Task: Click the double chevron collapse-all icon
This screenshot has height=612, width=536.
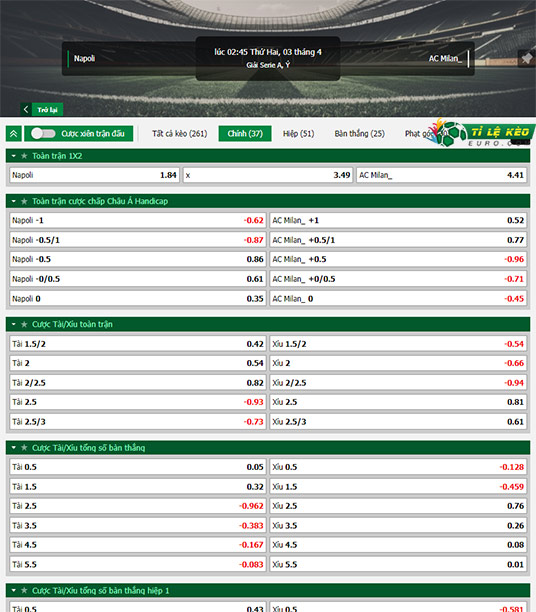Action: pyautogui.click(x=14, y=134)
